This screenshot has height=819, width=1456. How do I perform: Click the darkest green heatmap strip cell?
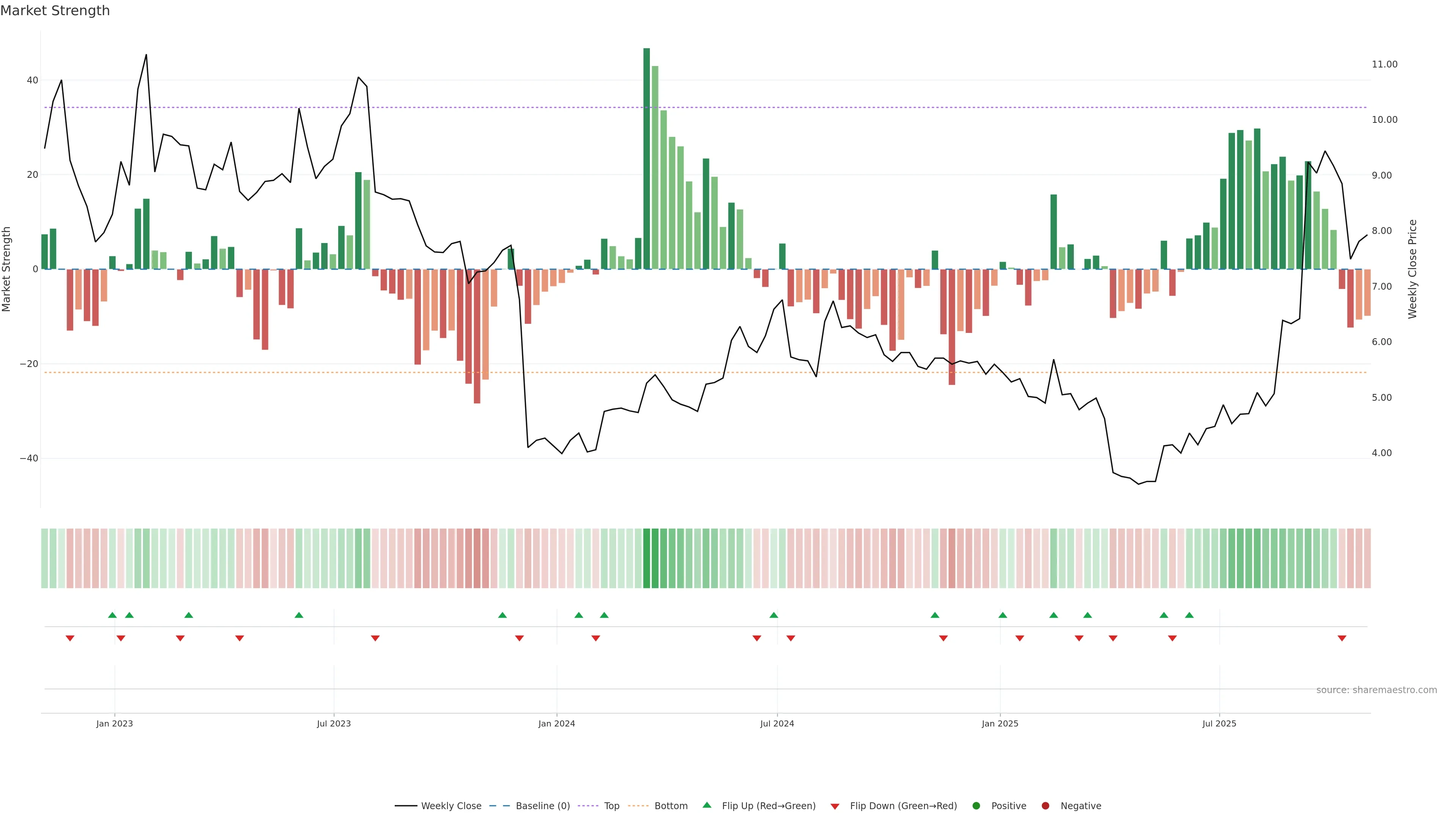[646, 558]
